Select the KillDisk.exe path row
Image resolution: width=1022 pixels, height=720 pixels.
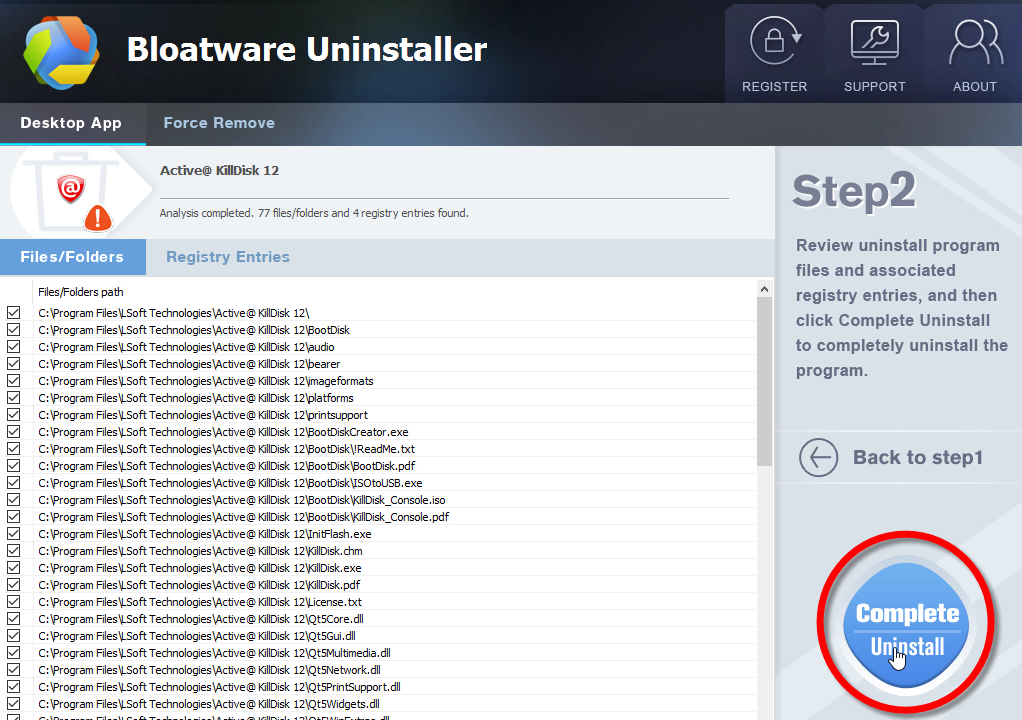click(199, 568)
